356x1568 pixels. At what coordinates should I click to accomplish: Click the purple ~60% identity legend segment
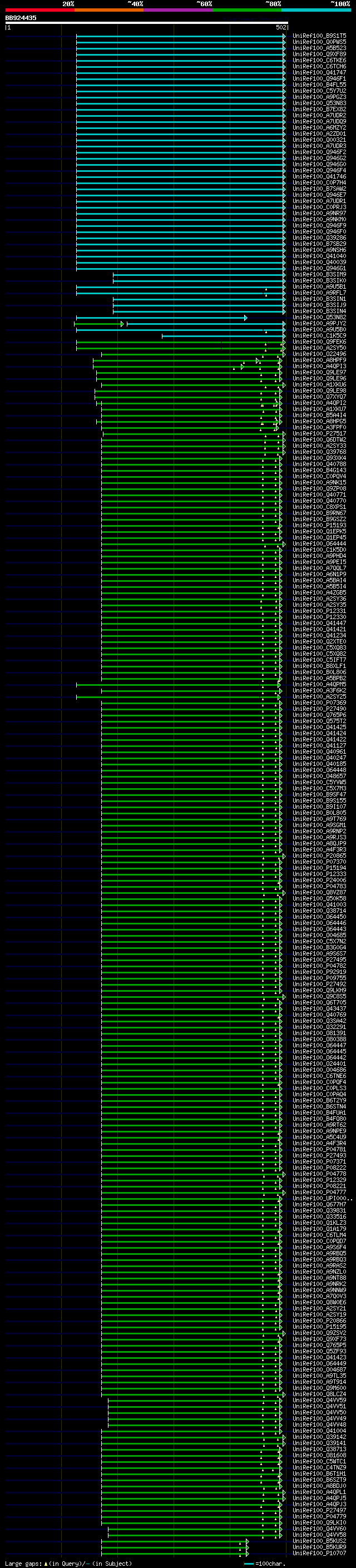click(179, 10)
